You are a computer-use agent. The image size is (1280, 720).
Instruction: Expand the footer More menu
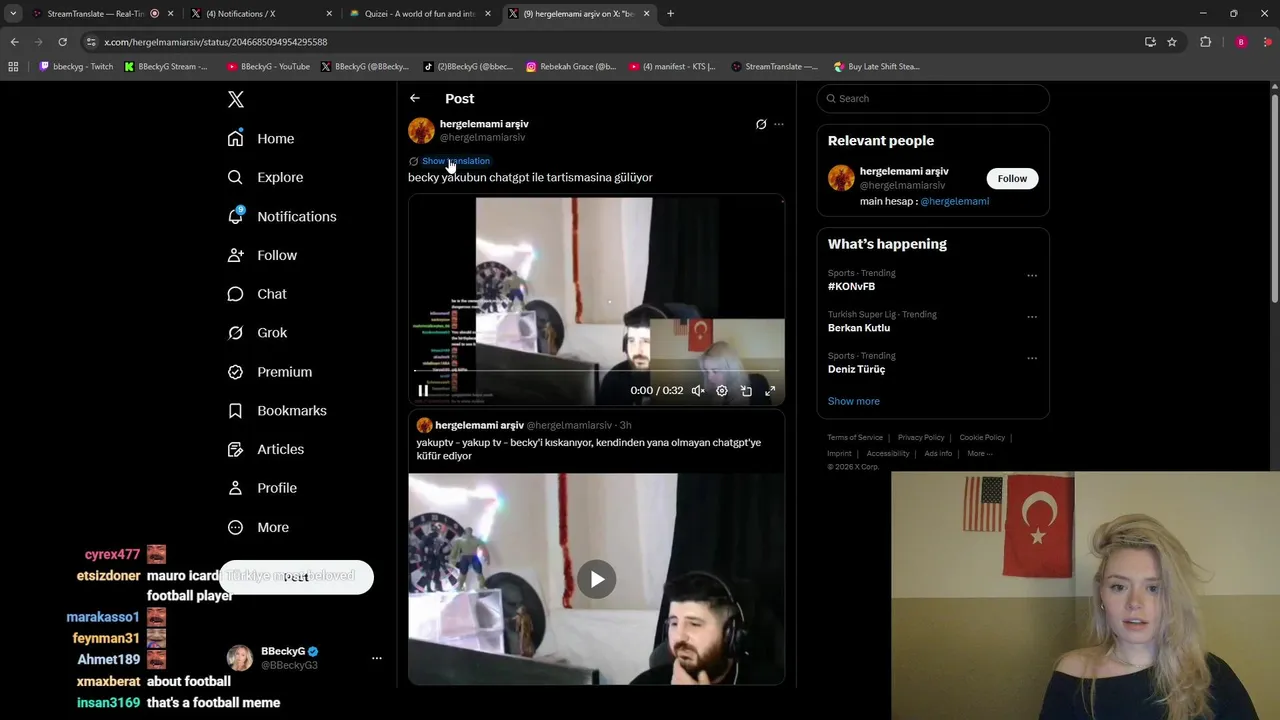(x=980, y=453)
